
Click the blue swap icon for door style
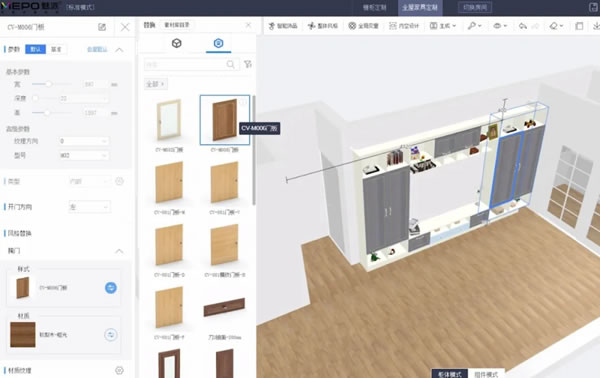click(x=111, y=288)
